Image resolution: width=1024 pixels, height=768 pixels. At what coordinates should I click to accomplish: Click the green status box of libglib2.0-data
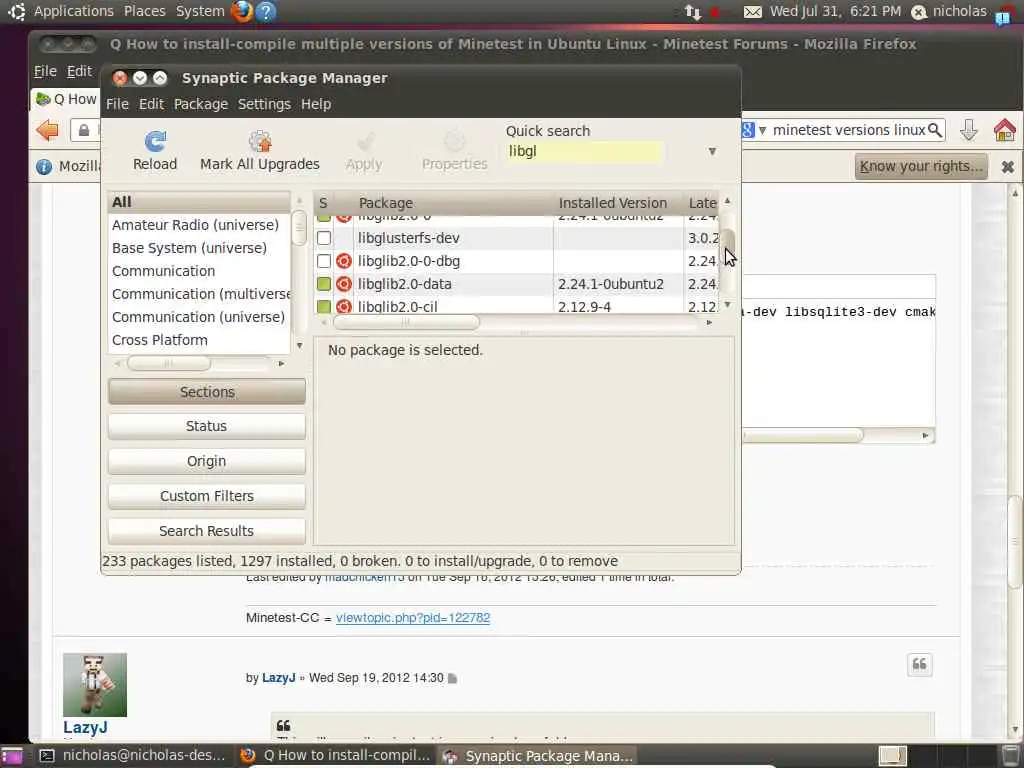[324, 284]
